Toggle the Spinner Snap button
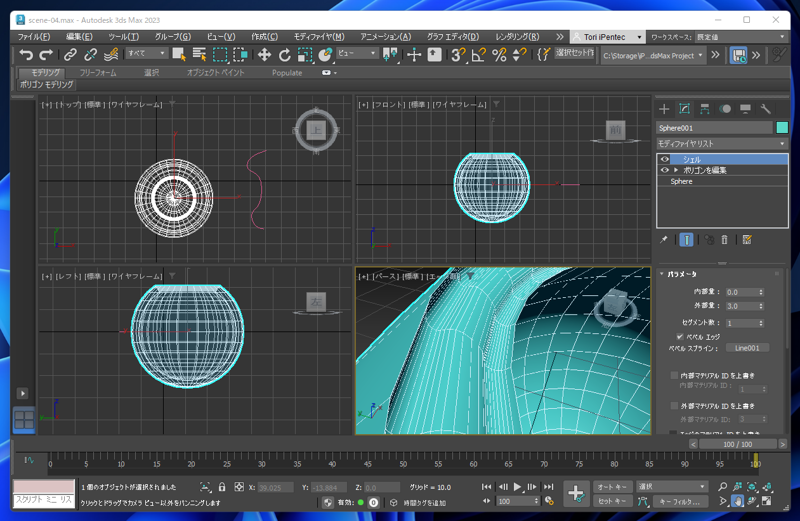Viewport: 800px width, 521px height. coord(519,54)
